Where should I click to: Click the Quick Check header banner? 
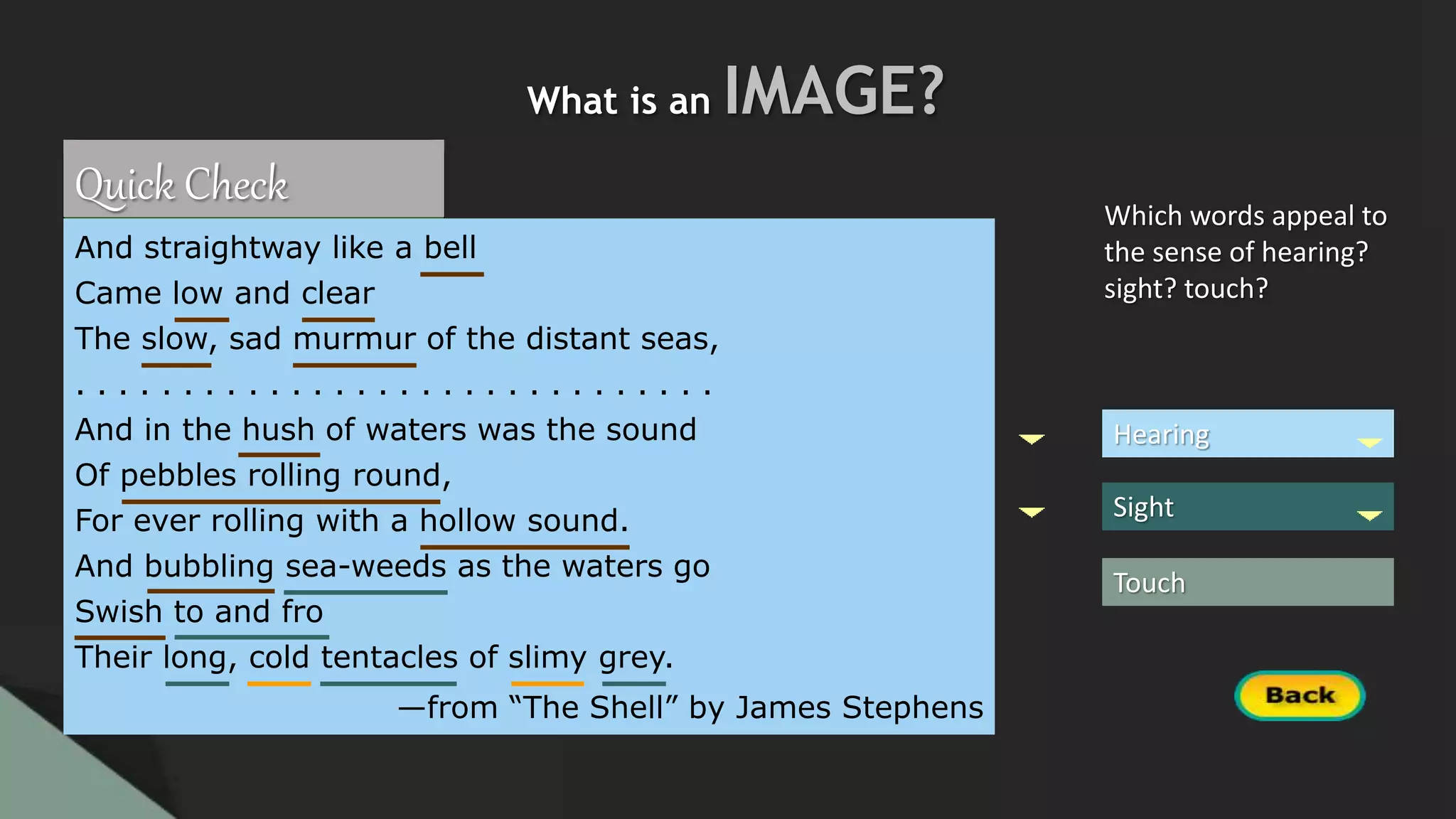[254, 178]
